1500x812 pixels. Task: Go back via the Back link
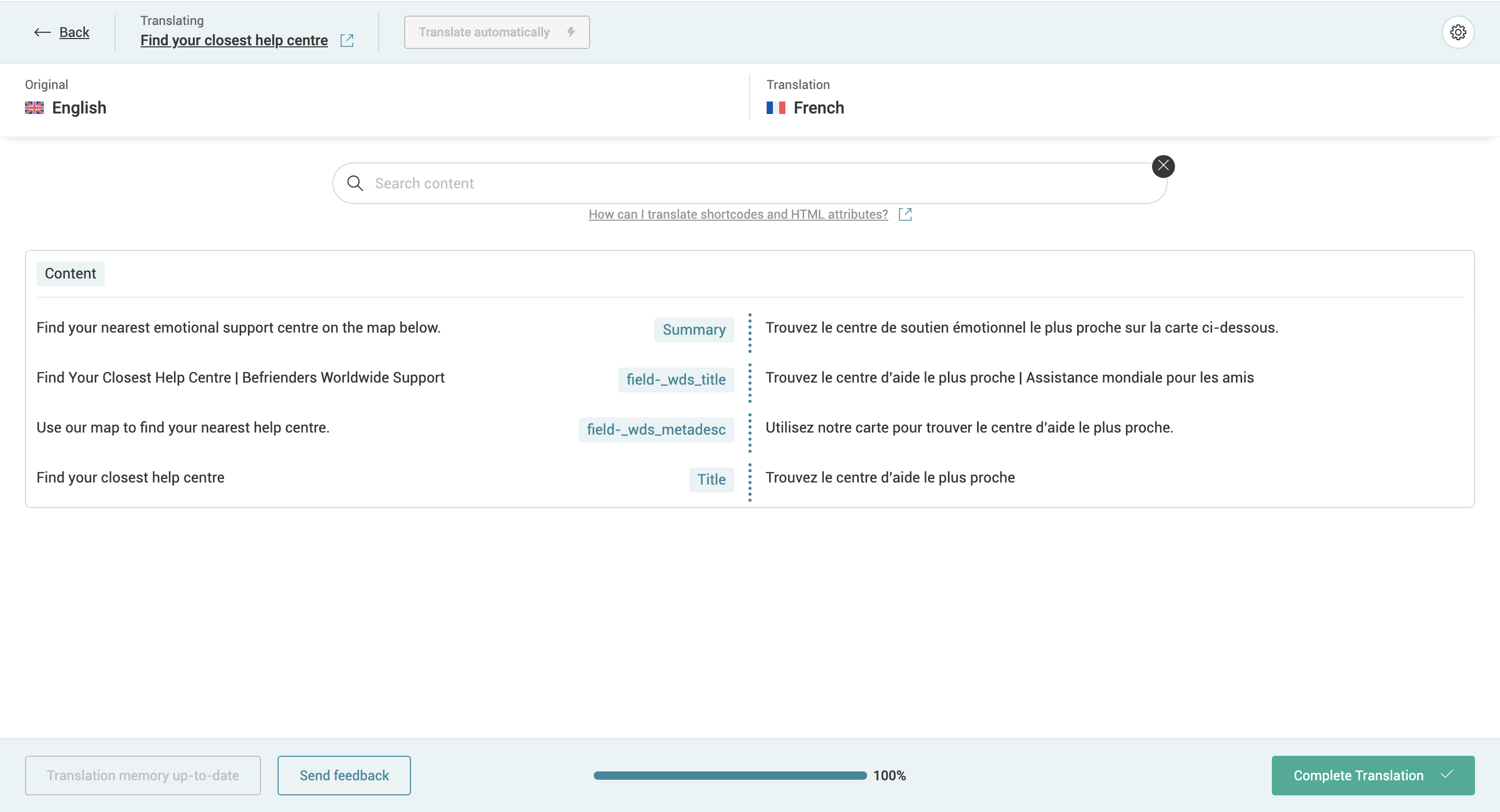[x=74, y=33]
